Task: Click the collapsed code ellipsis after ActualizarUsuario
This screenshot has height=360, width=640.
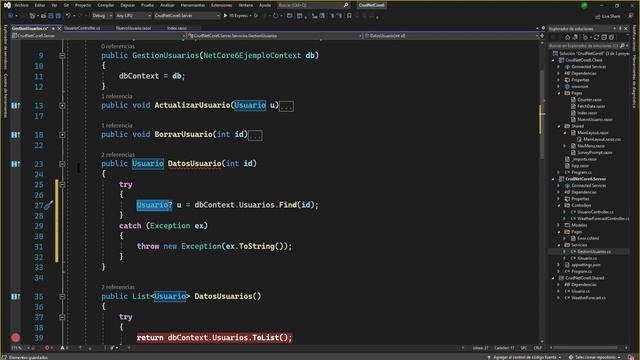Action: coord(286,106)
